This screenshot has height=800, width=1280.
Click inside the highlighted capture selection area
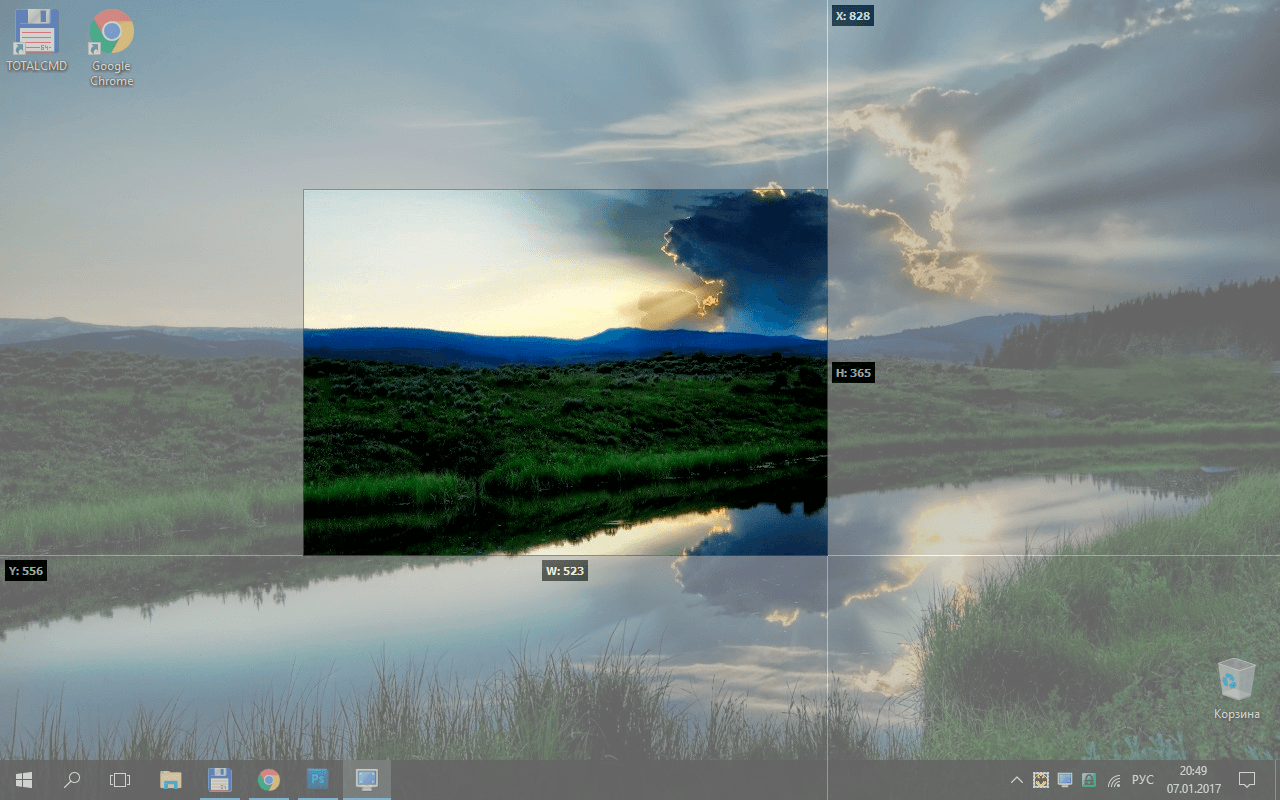point(565,372)
